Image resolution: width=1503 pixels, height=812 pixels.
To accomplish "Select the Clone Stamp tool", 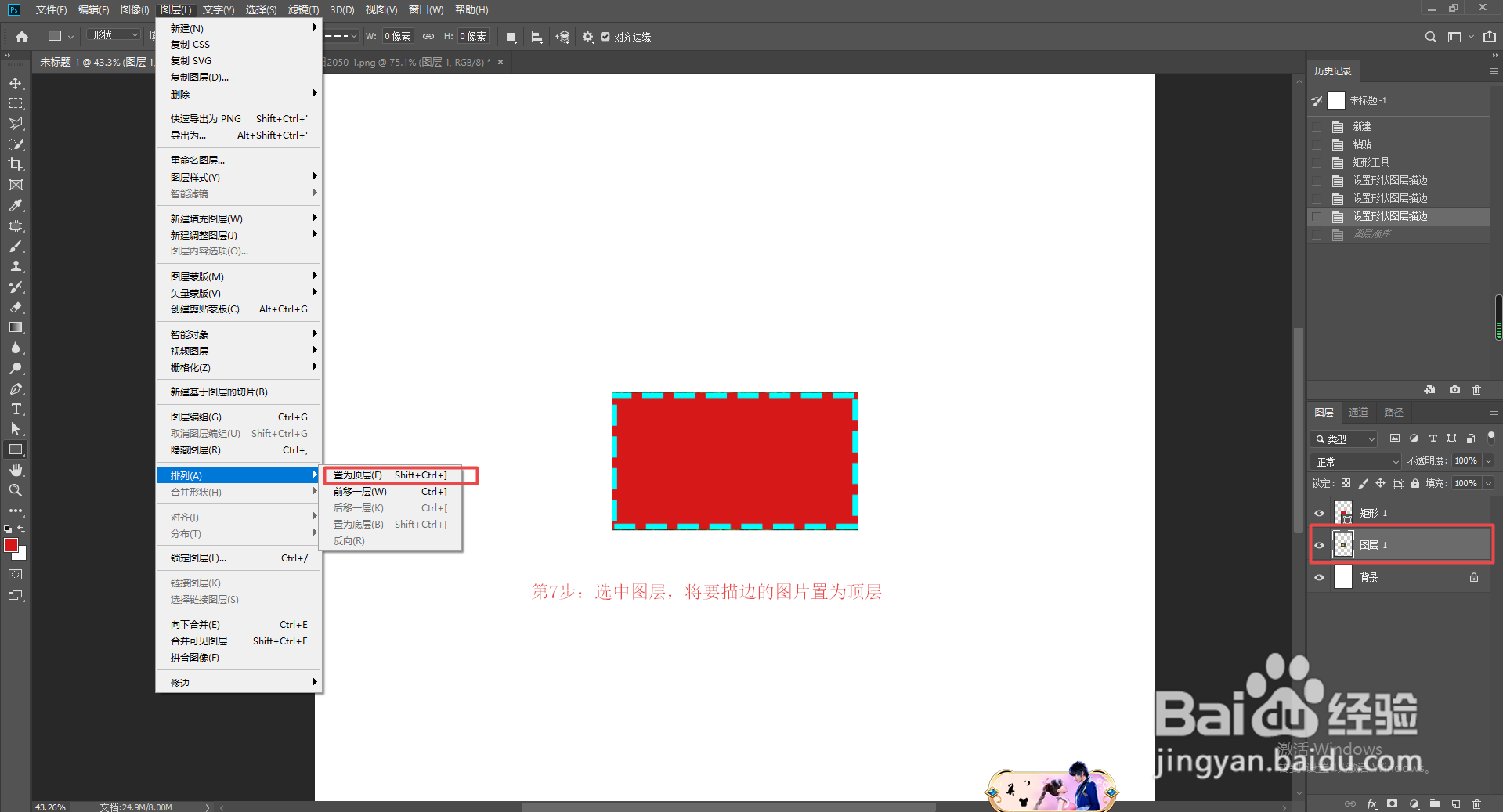I will pyautogui.click(x=16, y=266).
